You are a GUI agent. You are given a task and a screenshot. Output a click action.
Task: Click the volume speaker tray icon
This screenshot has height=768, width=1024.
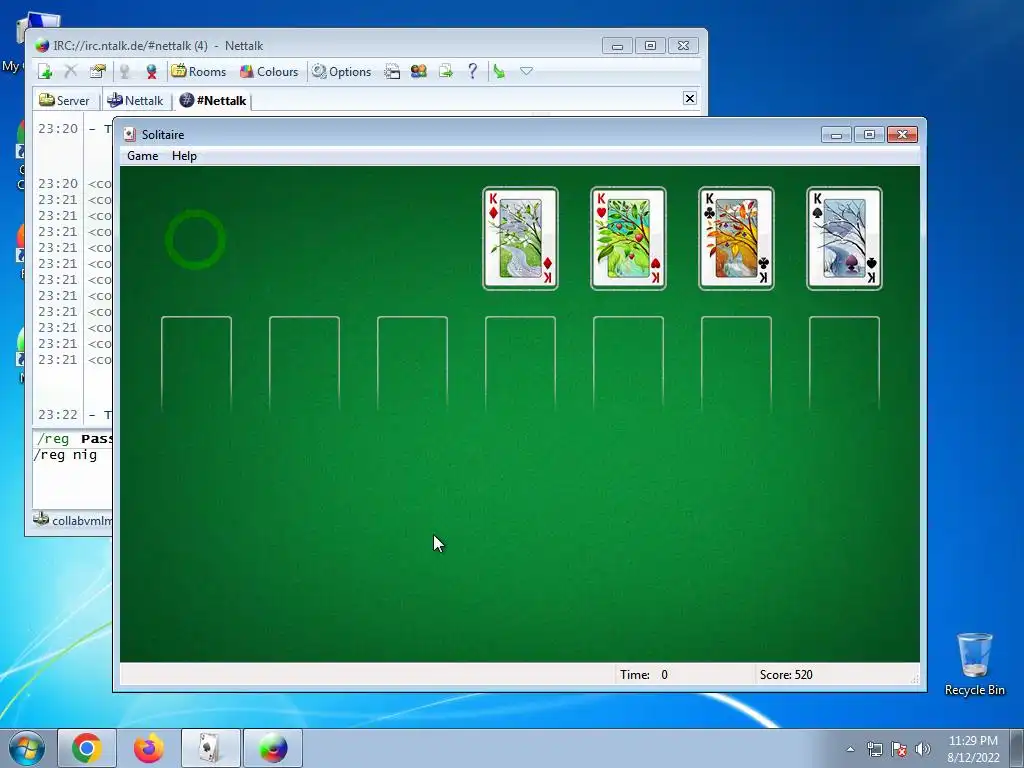pos(923,749)
